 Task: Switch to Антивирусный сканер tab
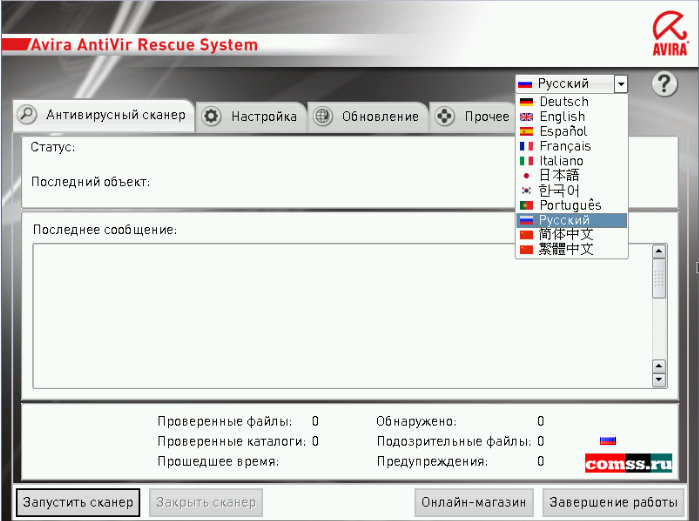[103, 115]
